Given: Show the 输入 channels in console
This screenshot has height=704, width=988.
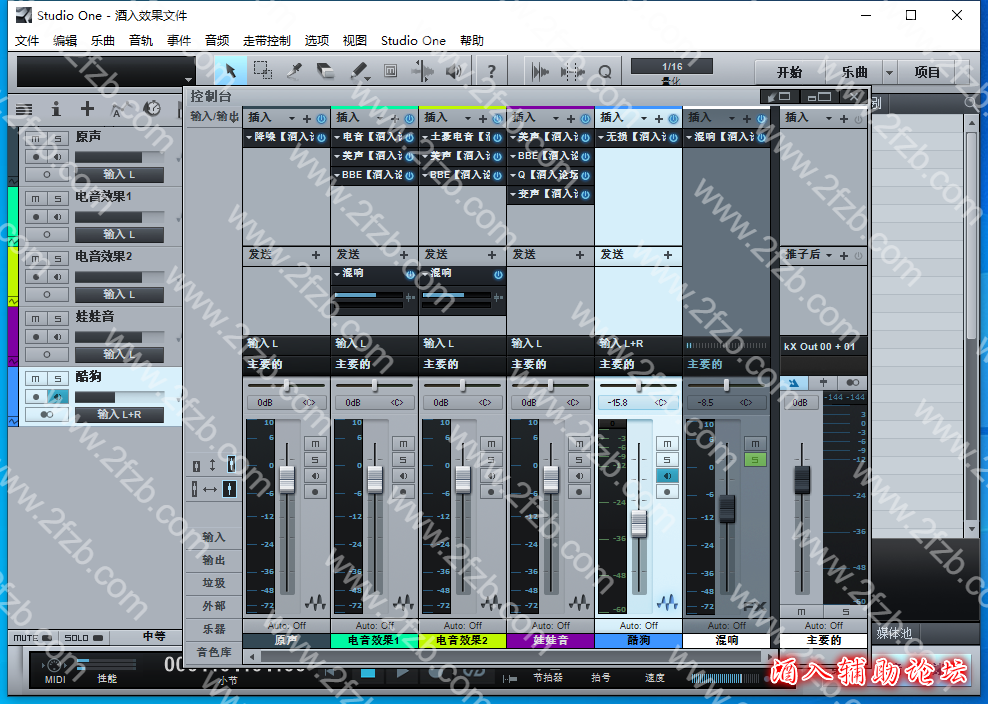Looking at the screenshot, I should pyautogui.click(x=214, y=537).
